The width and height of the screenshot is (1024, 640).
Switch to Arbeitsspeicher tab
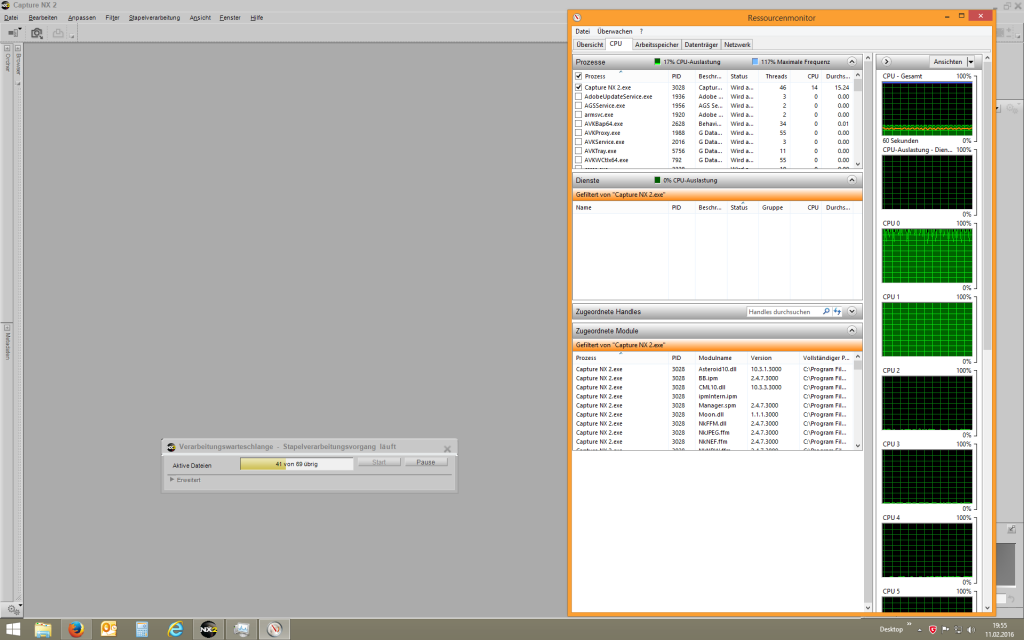[656, 44]
